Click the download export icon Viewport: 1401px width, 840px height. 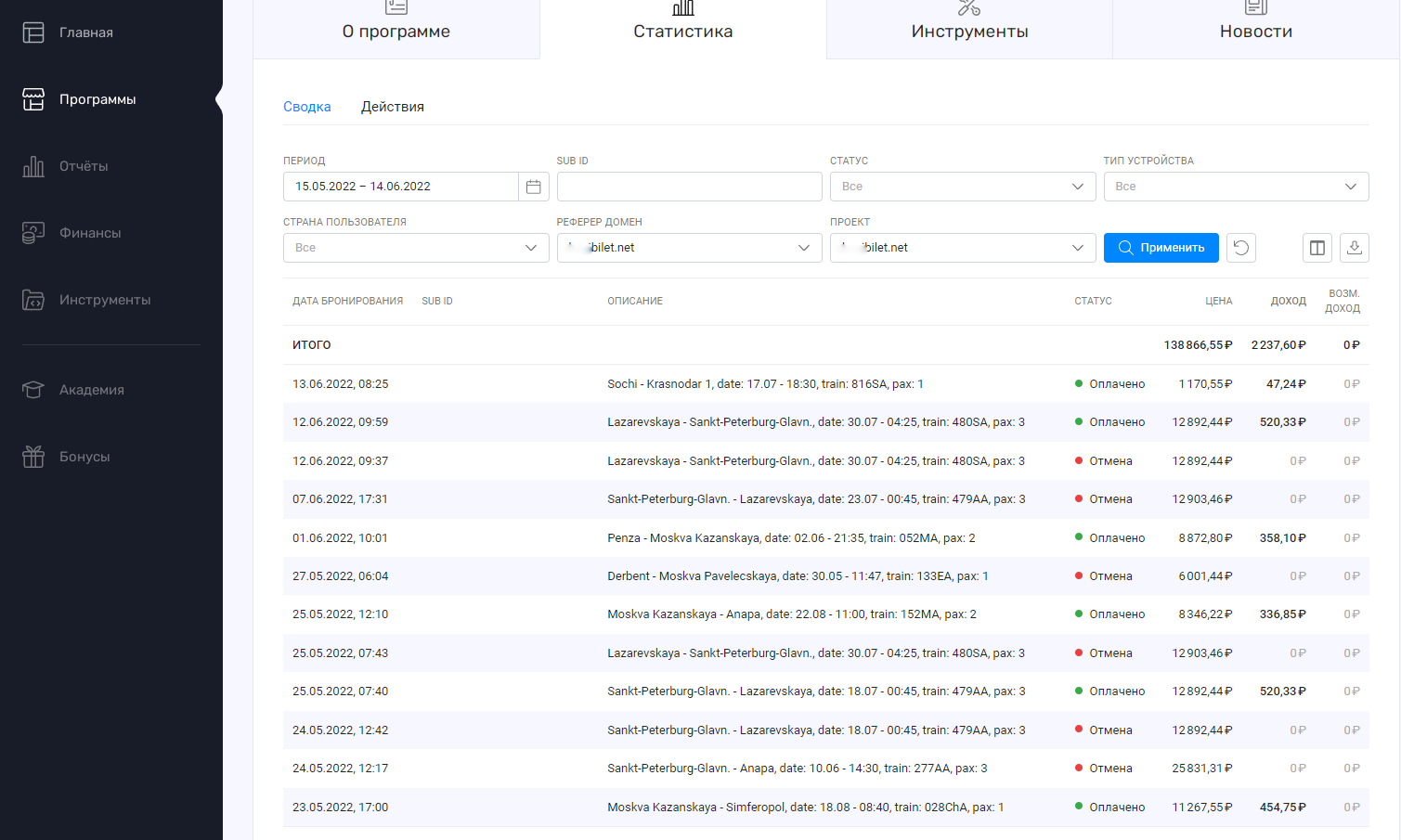pyautogui.click(x=1355, y=248)
